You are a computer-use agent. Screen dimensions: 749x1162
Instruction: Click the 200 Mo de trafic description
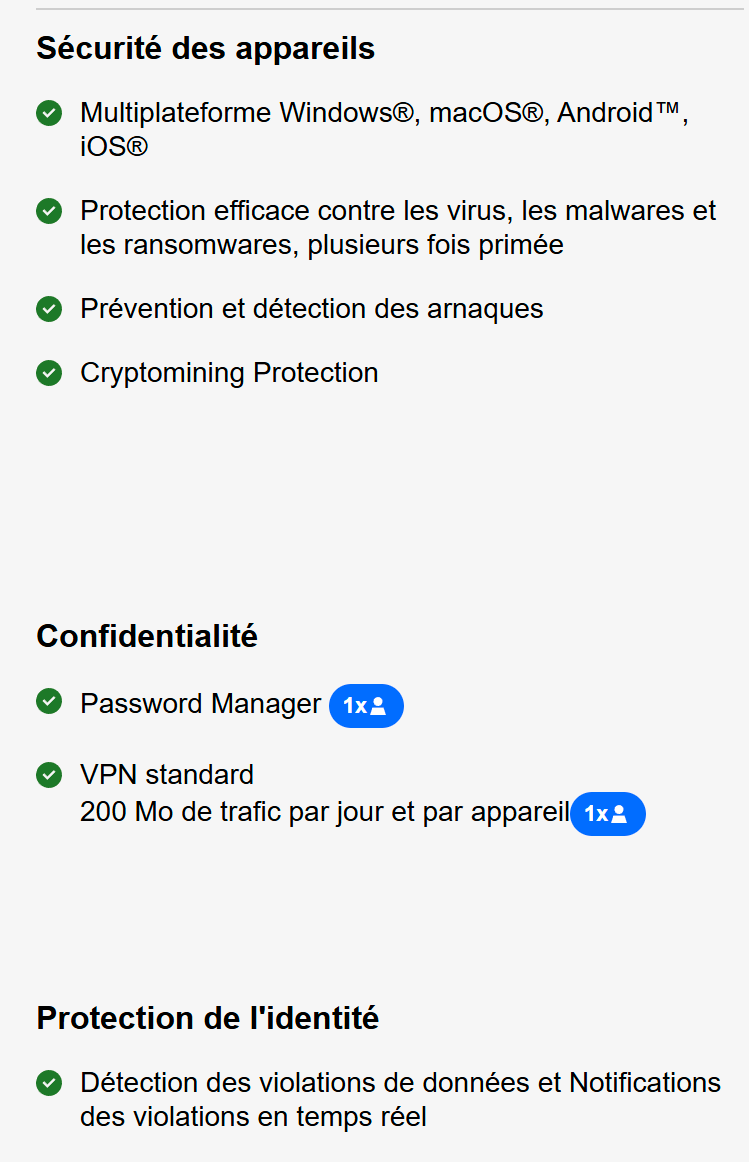[x=324, y=812]
